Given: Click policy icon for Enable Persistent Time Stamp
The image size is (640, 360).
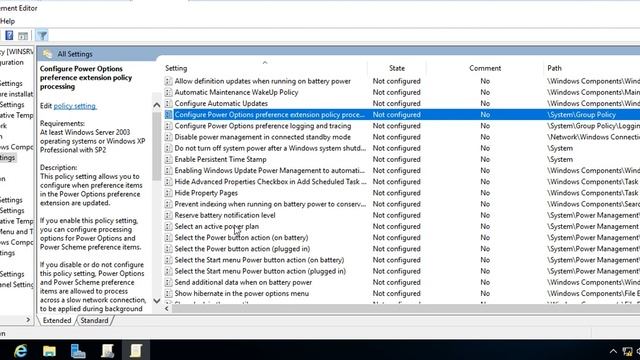Looking at the screenshot, I should point(168,159).
